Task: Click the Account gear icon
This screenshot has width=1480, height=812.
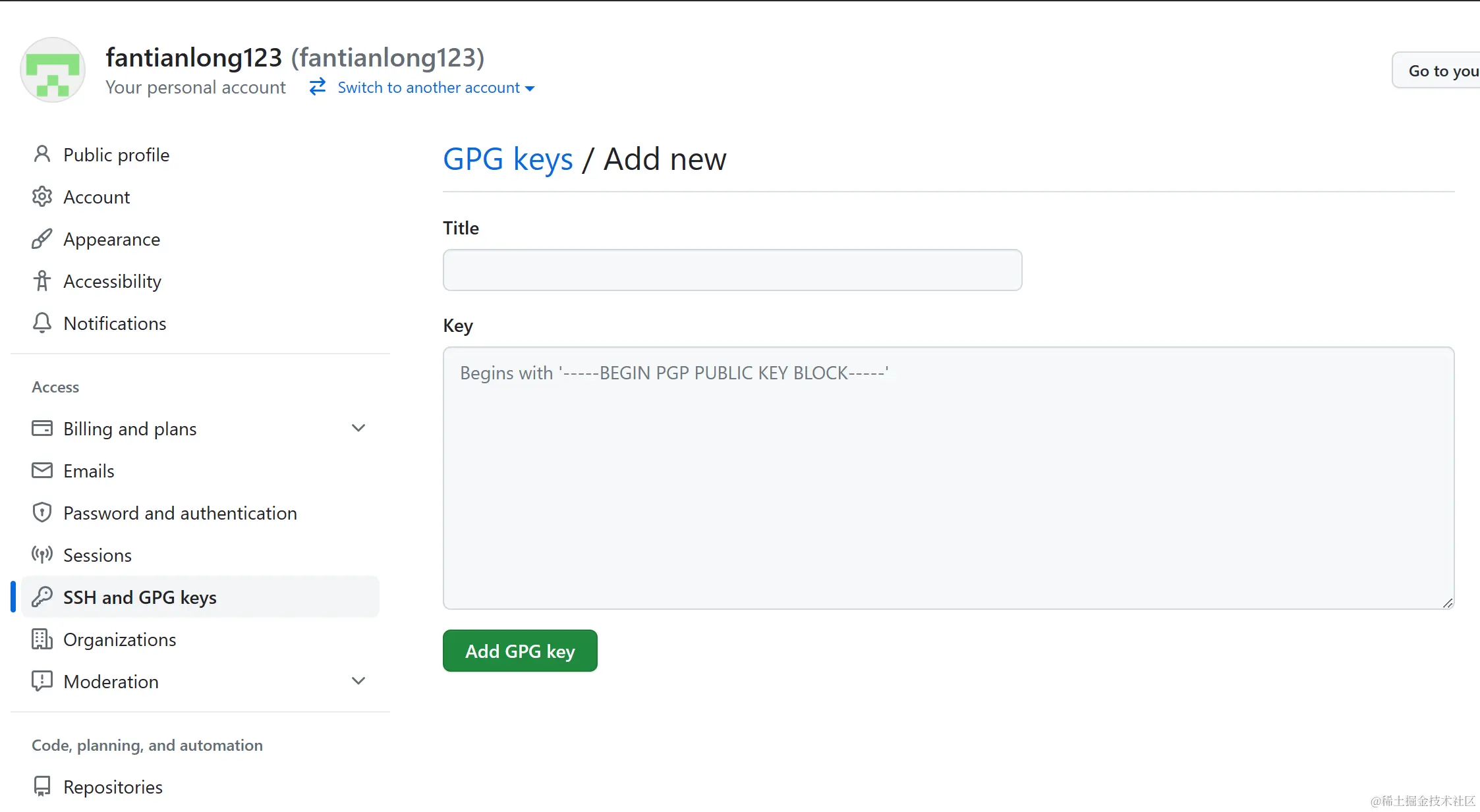Action: pos(42,196)
